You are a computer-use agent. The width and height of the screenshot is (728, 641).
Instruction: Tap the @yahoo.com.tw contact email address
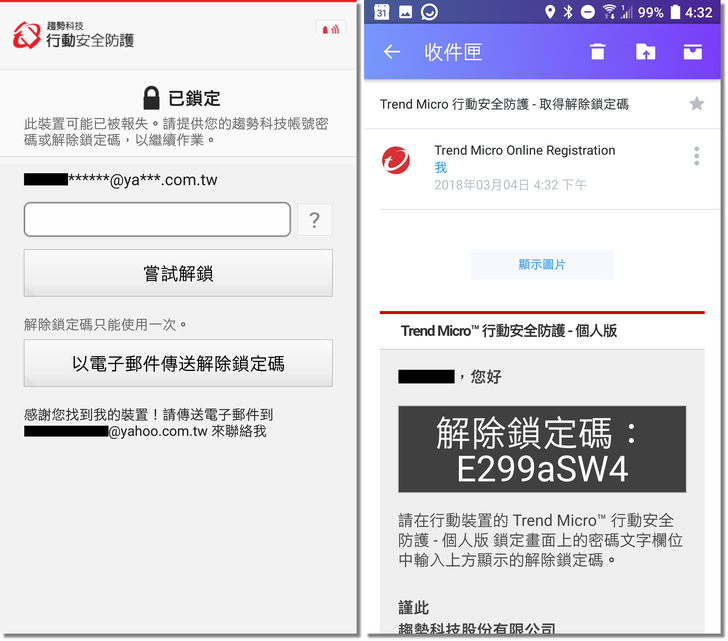pyautogui.click(x=158, y=431)
